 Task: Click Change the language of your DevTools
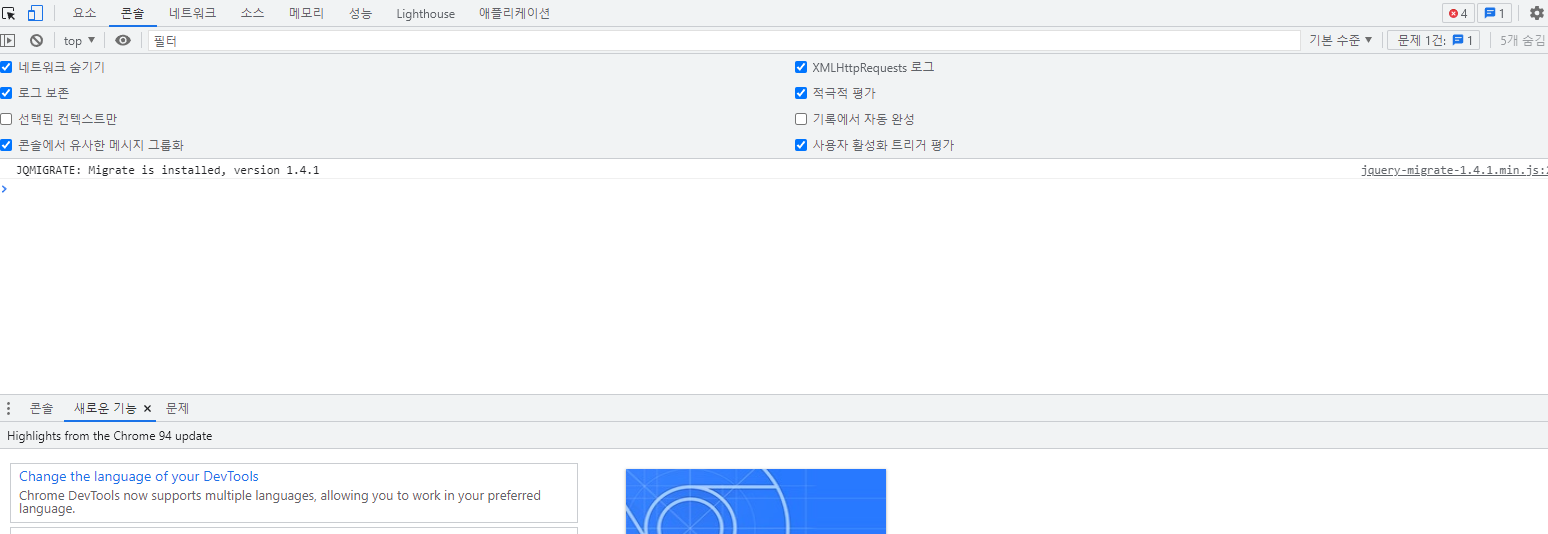click(x=138, y=477)
